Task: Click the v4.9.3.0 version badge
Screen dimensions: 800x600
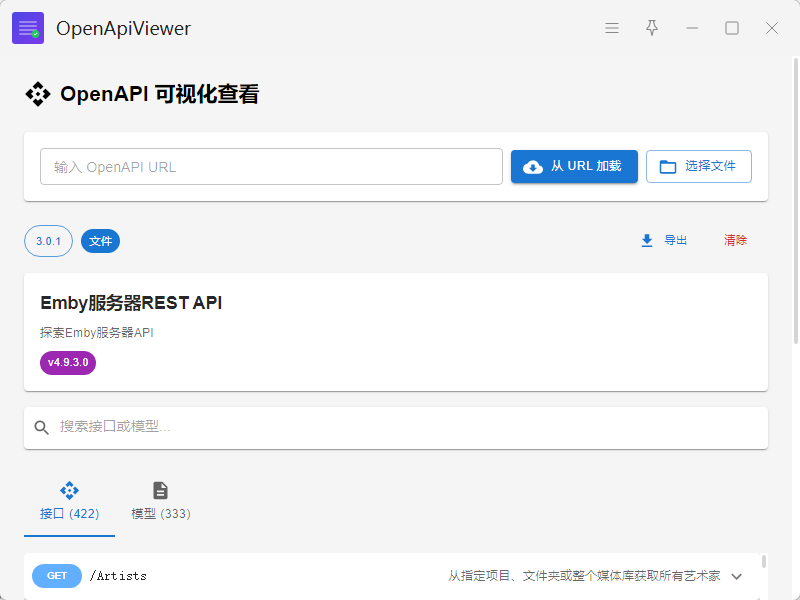Action: click(x=68, y=361)
